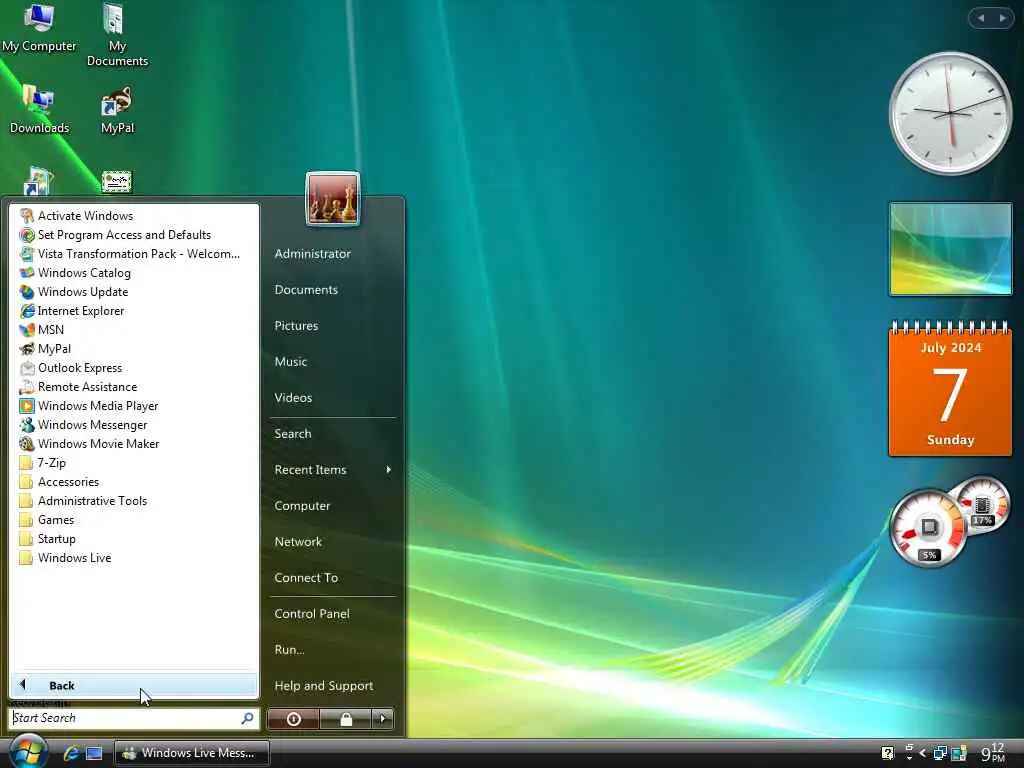The width and height of the screenshot is (1024, 768).
Task: Switch to Windows Live Messenger taskbar button
Action: pos(192,753)
